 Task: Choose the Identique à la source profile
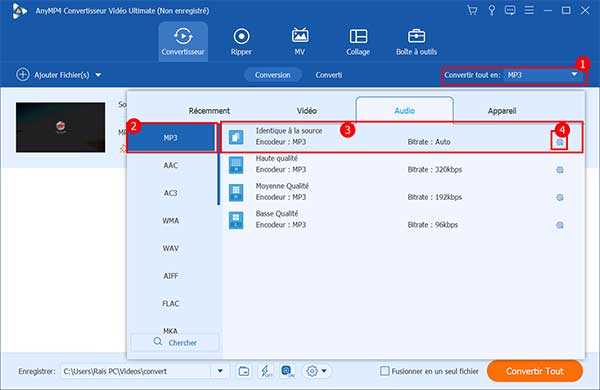(x=402, y=137)
